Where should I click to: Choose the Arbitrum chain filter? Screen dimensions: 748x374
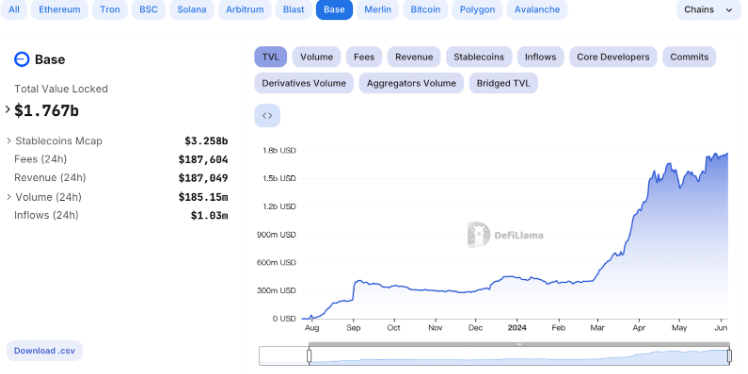tap(245, 10)
